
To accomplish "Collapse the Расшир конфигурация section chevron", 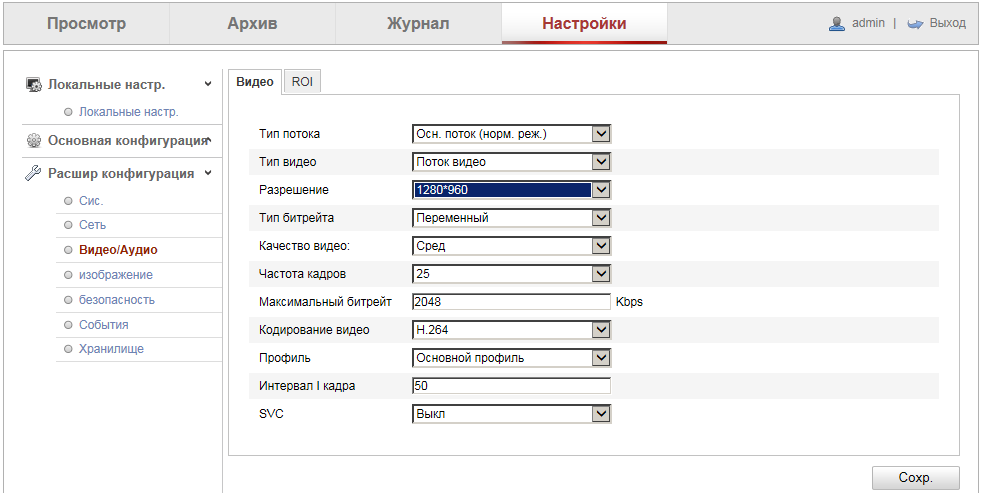I will click(x=208, y=173).
